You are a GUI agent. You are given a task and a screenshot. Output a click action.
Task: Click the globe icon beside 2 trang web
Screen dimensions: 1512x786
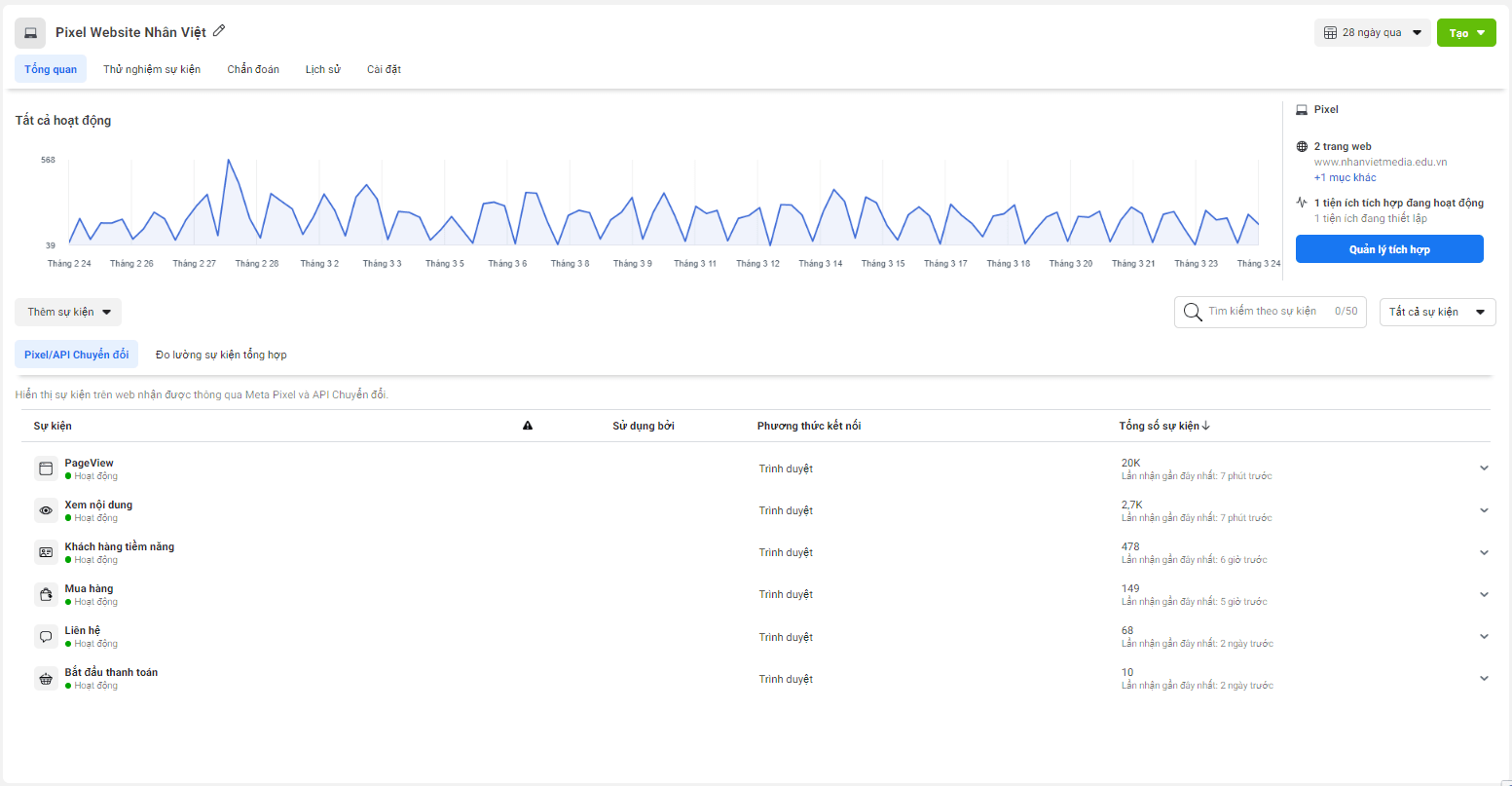[1302, 147]
